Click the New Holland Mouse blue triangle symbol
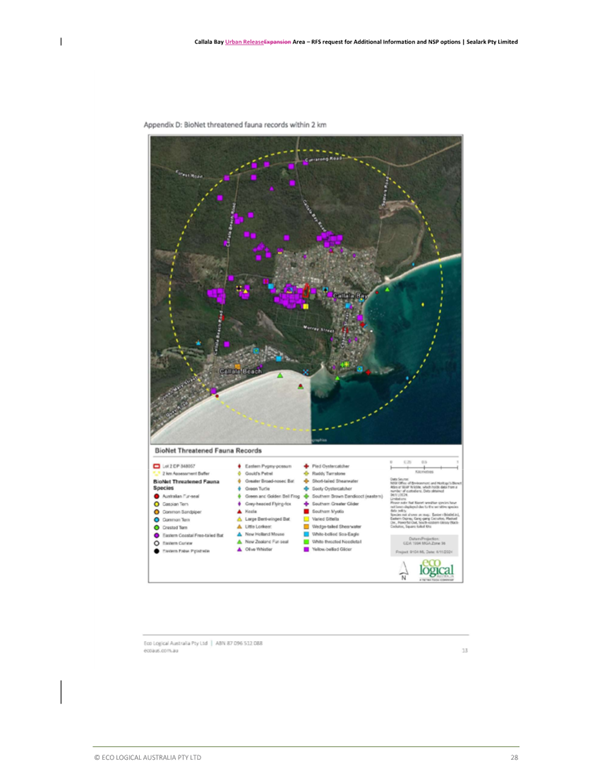Image resolution: width=600 pixels, height=776 pixels. pyautogui.click(x=240, y=534)
